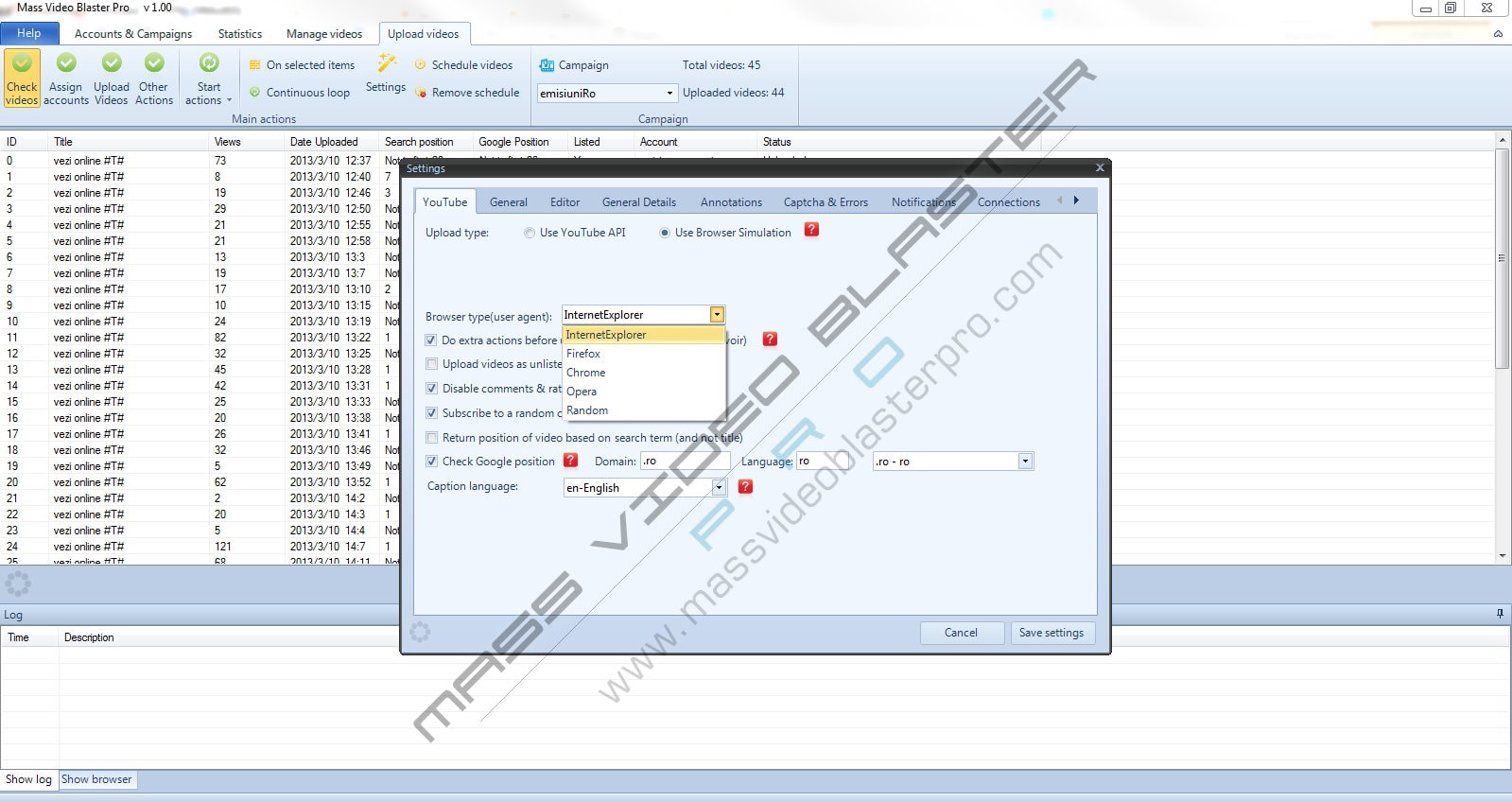Screen dimensions: 1512x802
Task: Click help icon beside Caption language
Action: click(745, 486)
